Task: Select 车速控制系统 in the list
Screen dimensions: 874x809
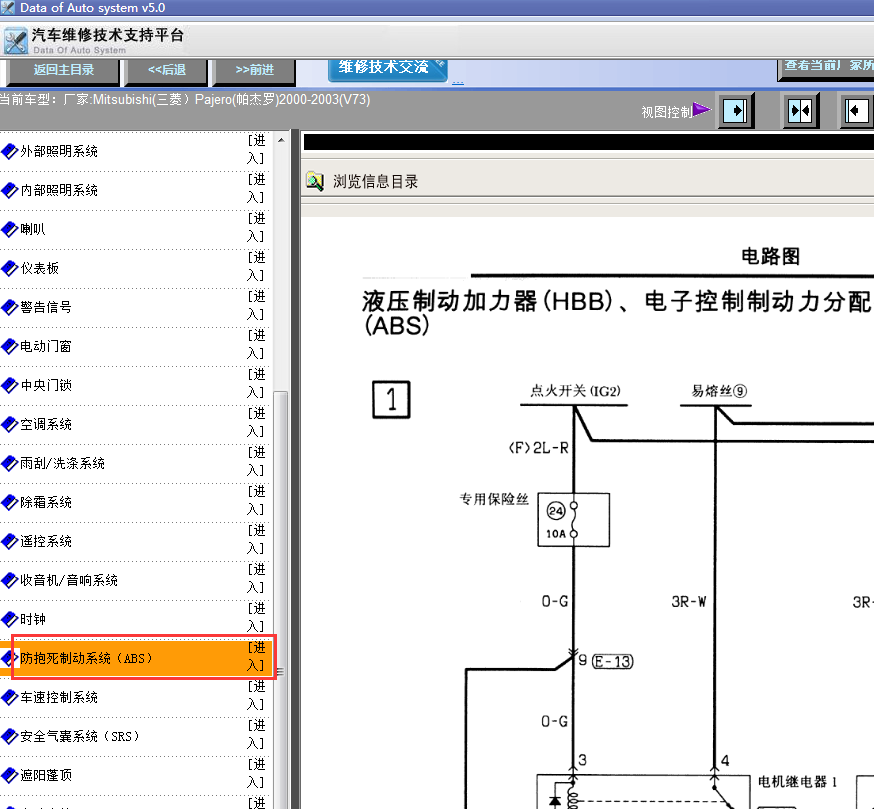Action: (x=59, y=697)
